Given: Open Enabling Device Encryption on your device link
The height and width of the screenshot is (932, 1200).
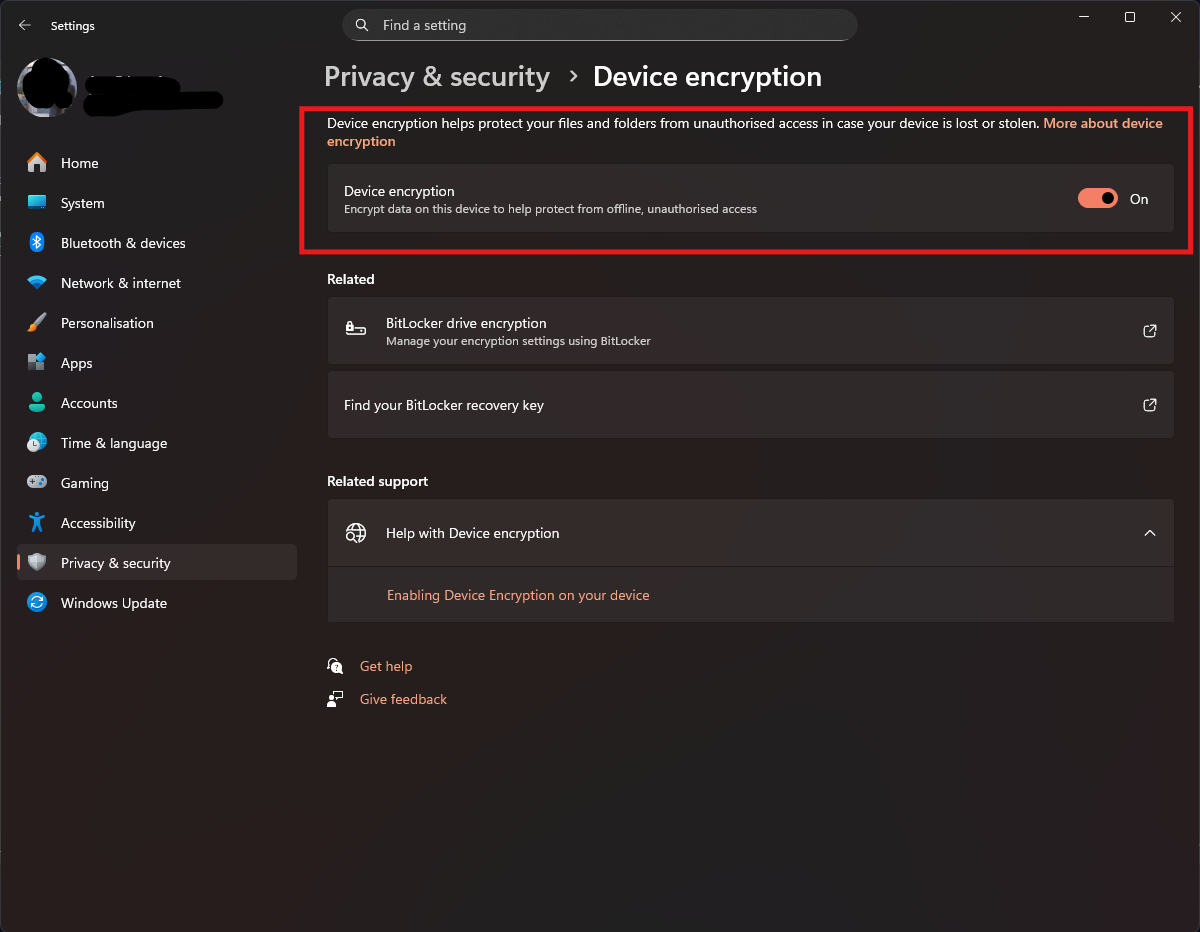Looking at the screenshot, I should pos(518,595).
